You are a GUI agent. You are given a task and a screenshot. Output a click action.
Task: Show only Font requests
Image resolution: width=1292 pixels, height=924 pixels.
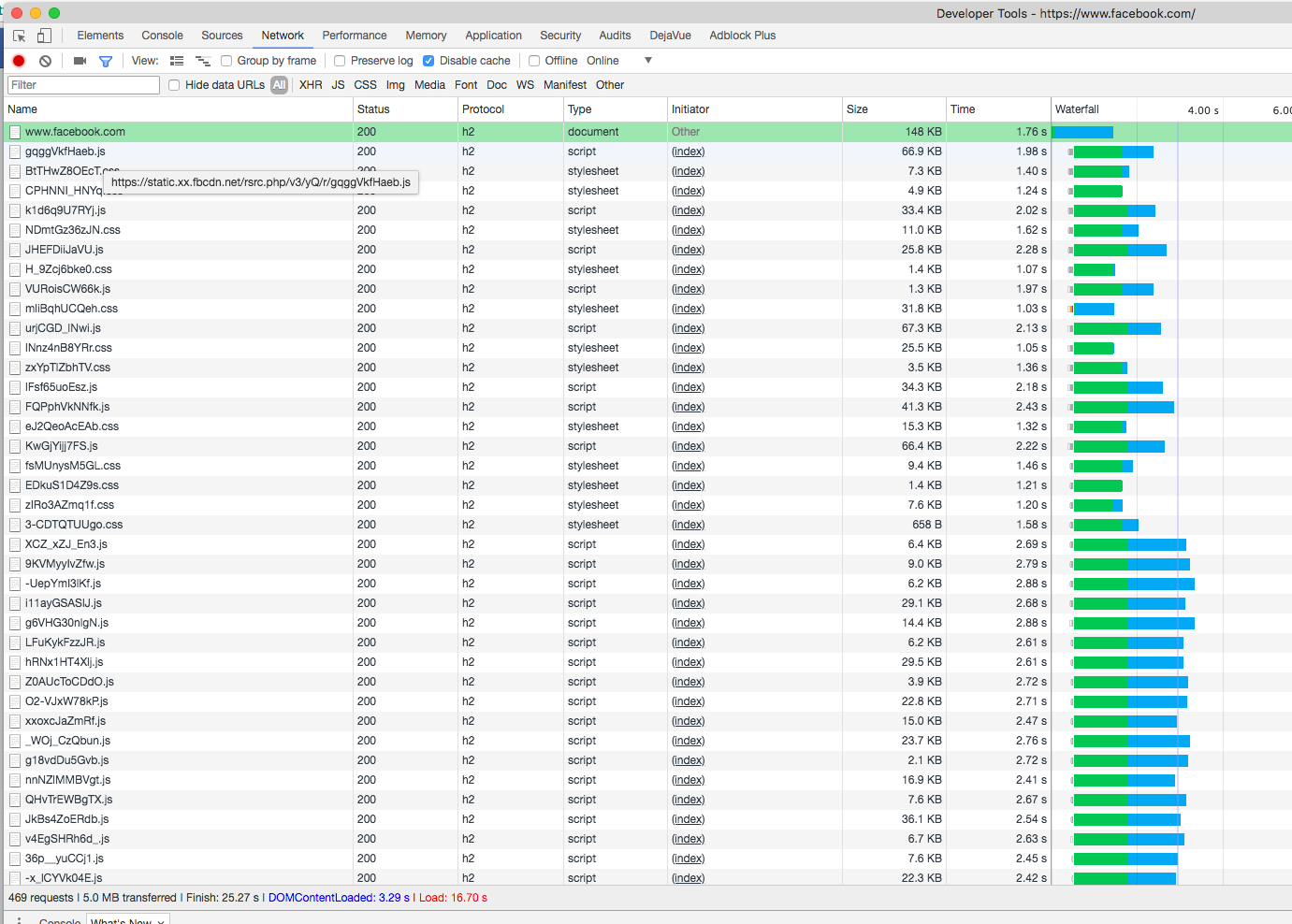pyautogui.click(x=466, y=85)
